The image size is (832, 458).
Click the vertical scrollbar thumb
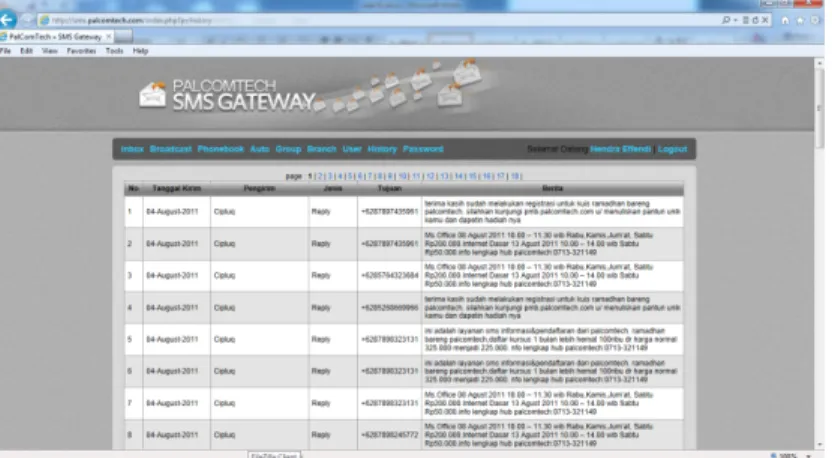pyautogui.click(x=820, y=109)
